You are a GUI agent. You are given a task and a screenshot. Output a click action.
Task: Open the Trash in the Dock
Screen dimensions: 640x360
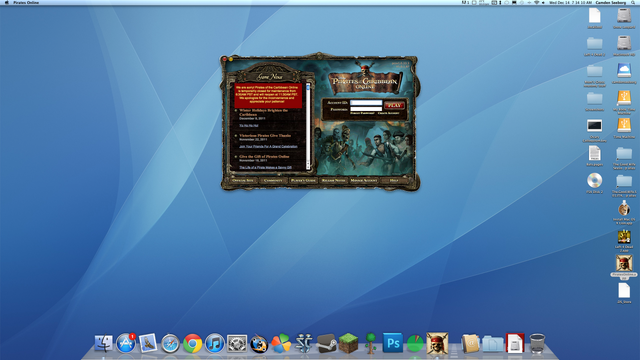pyautogui.click(x=537, y=343)
